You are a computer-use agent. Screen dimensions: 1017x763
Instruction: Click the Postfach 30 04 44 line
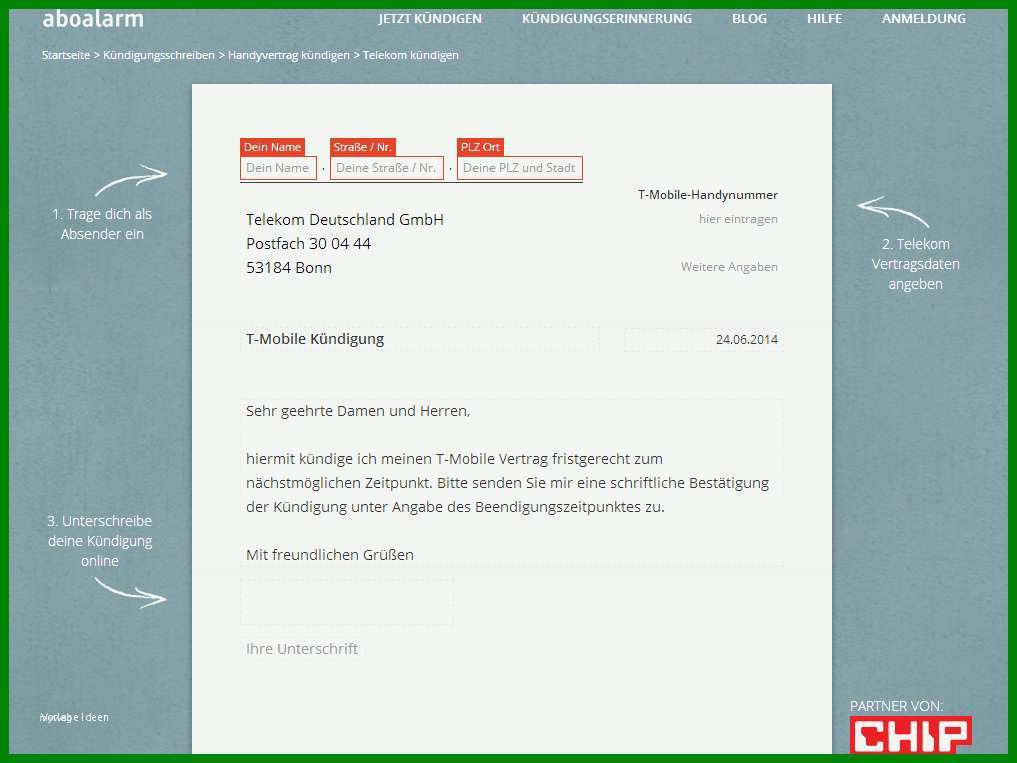pos(309,244)
